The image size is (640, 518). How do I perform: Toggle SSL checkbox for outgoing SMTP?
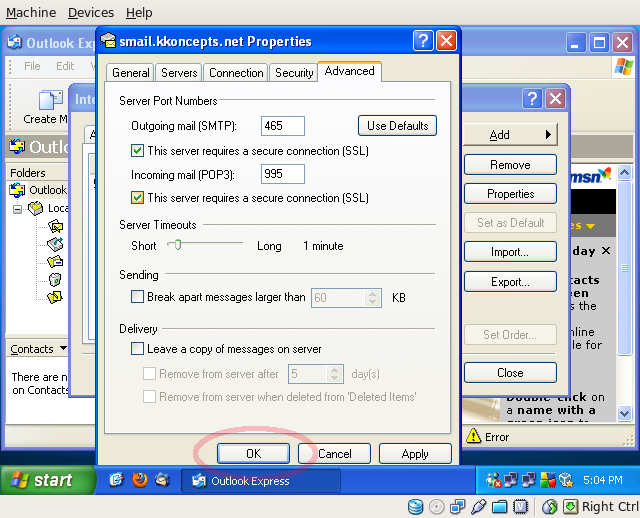(x=137, y=151)
